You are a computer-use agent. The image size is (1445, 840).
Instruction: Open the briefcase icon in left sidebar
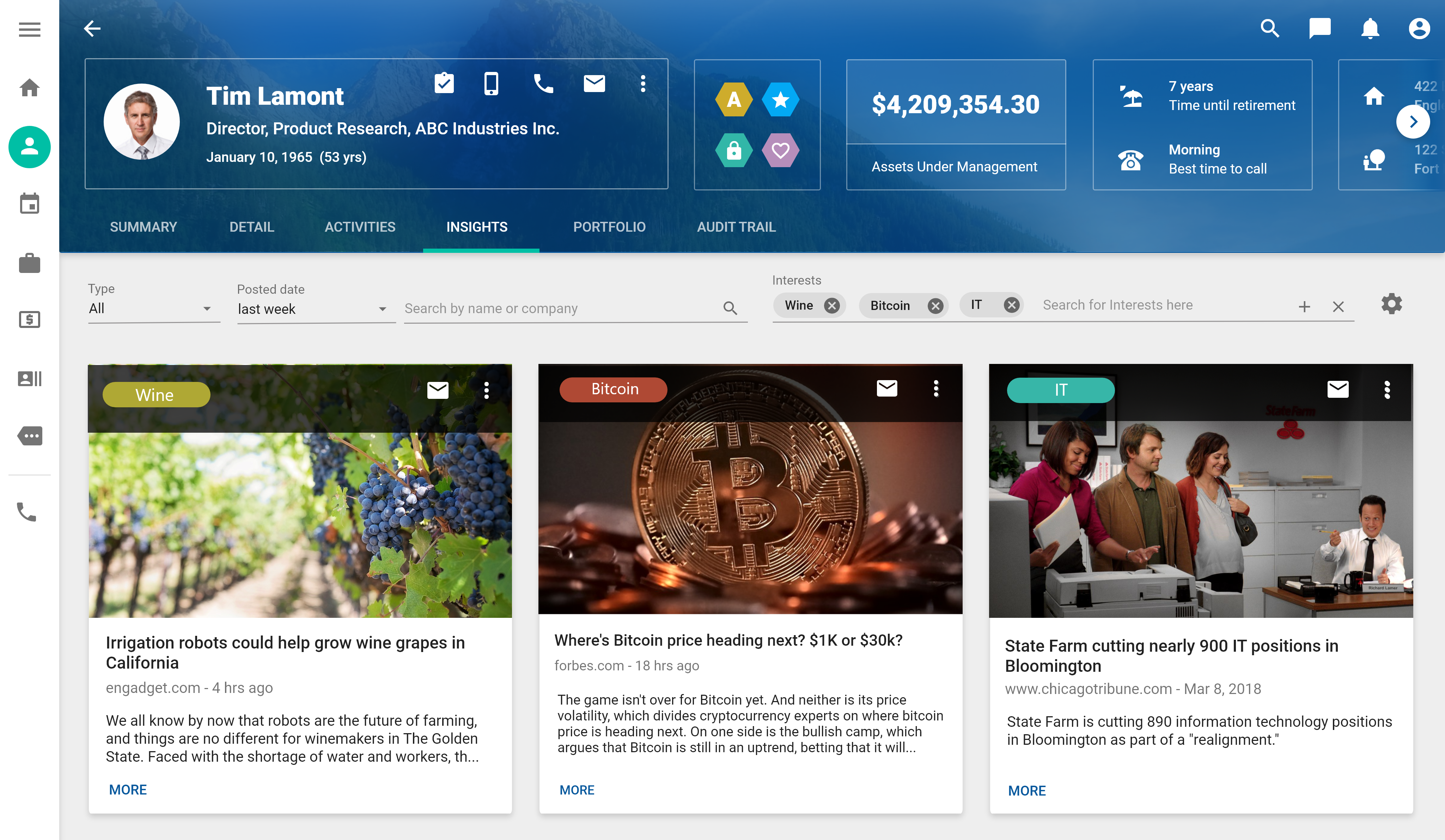29,263
